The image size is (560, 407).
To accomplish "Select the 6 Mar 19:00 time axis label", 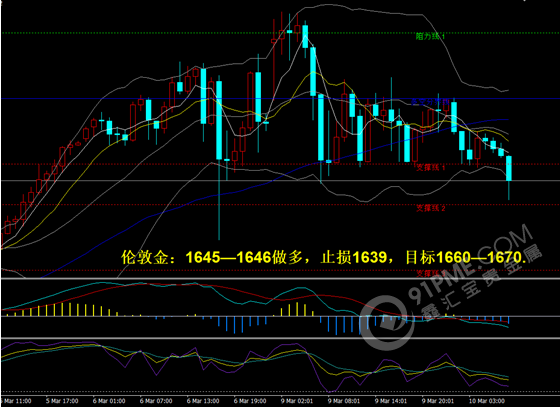I will 250,401.
